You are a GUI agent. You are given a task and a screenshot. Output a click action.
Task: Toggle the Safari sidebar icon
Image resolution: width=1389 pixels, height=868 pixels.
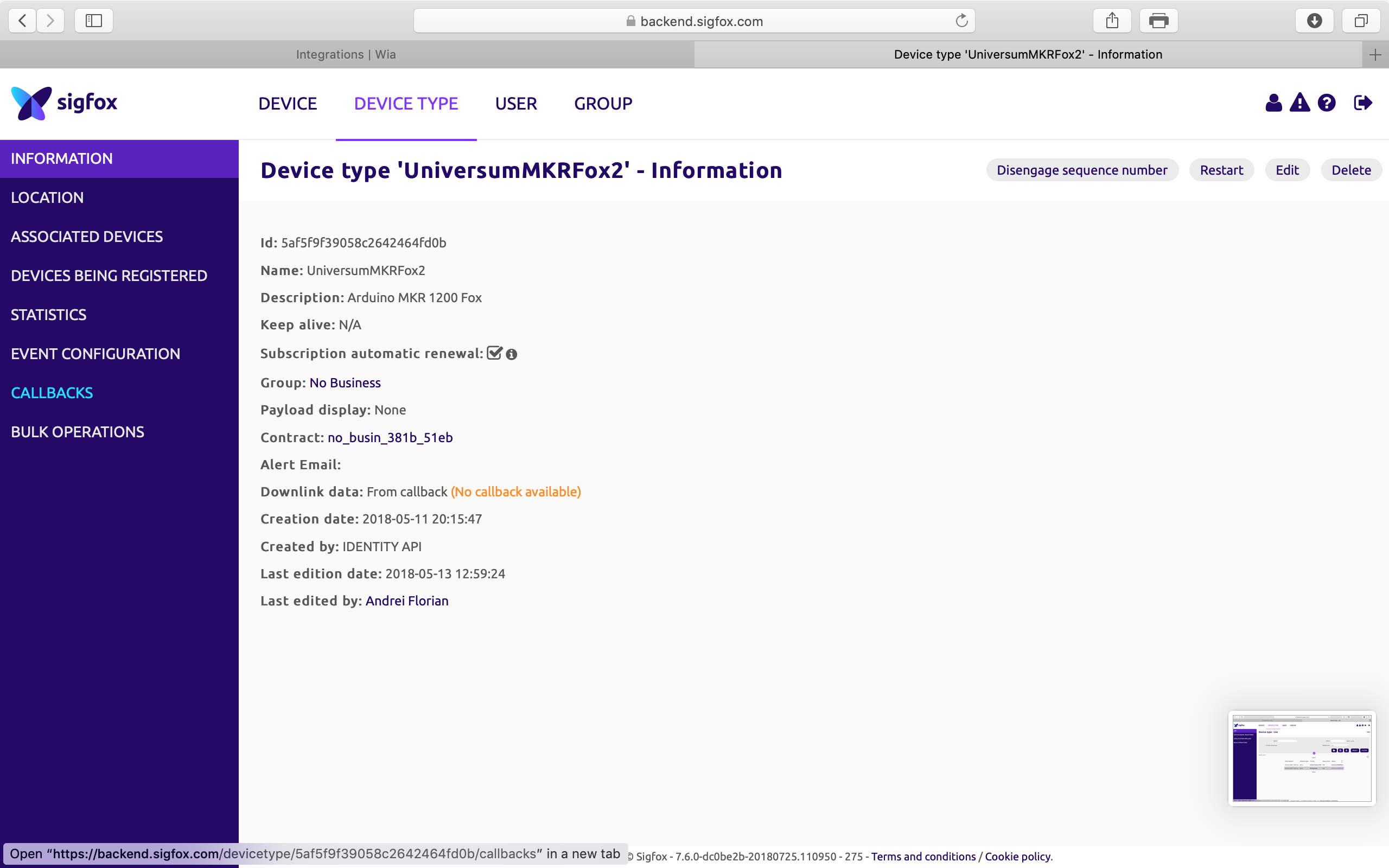click(93, 21)
